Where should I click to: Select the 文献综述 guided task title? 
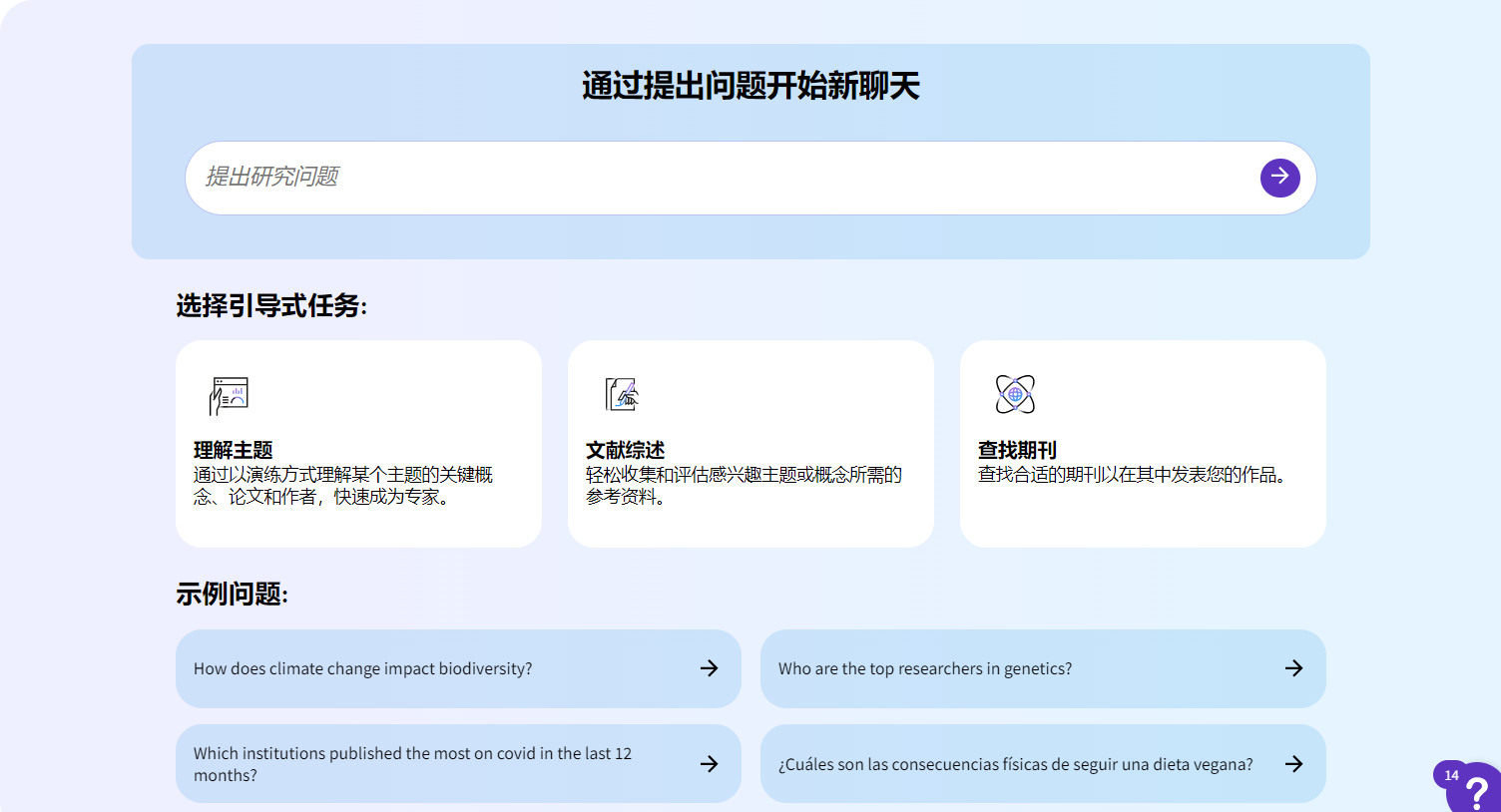(626, 450)
